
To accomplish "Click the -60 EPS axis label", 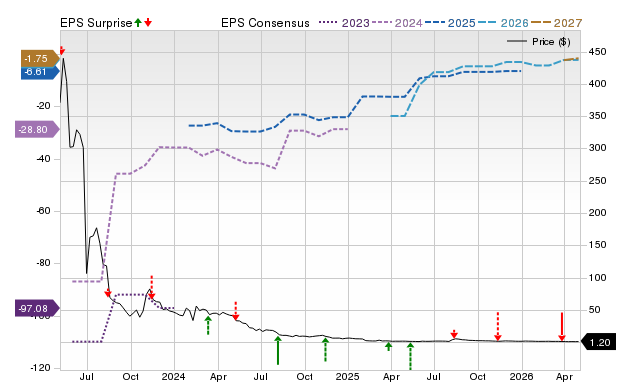I will (x=43, y=211).
